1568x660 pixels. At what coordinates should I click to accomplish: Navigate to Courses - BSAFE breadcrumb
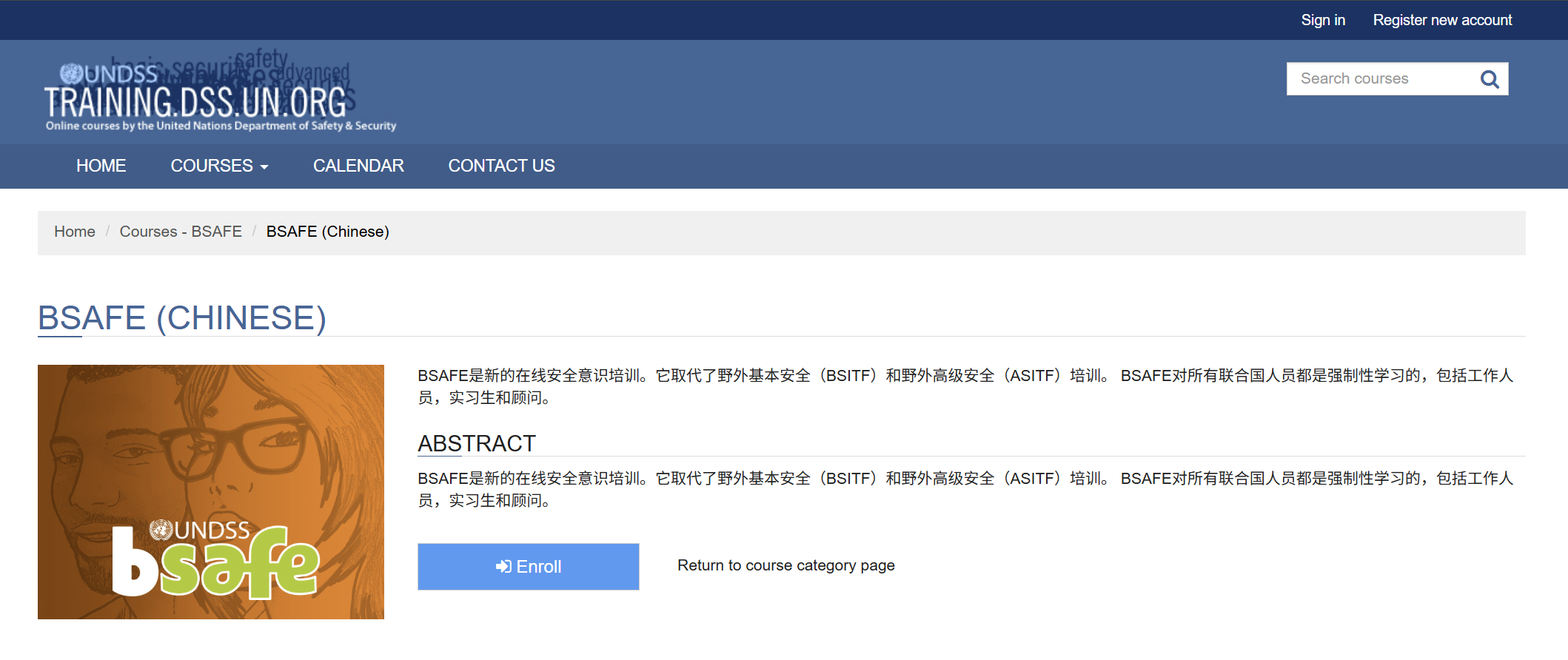(181, 232)
